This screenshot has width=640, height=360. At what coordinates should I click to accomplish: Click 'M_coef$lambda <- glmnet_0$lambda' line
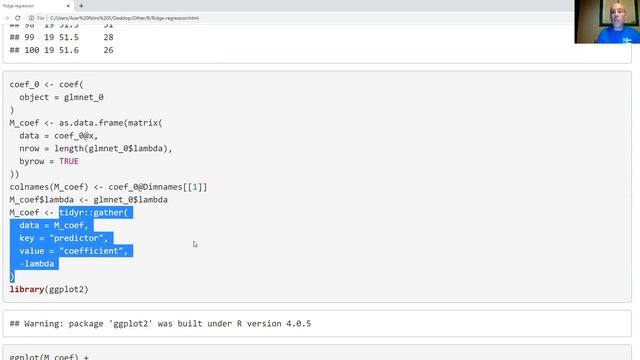(x=89, y=200)
